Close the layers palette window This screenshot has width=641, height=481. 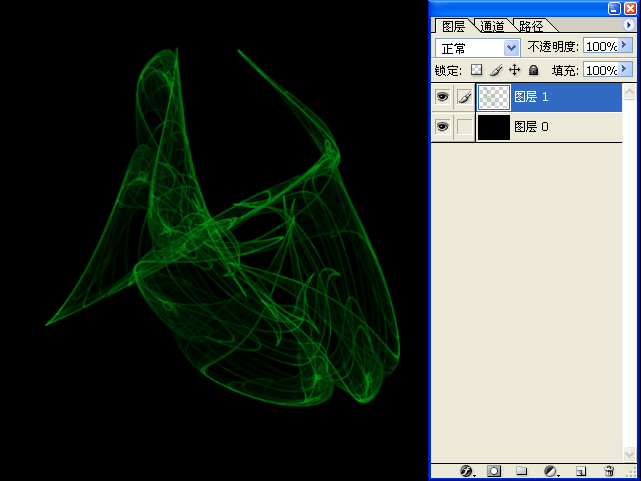pos(630,8)
